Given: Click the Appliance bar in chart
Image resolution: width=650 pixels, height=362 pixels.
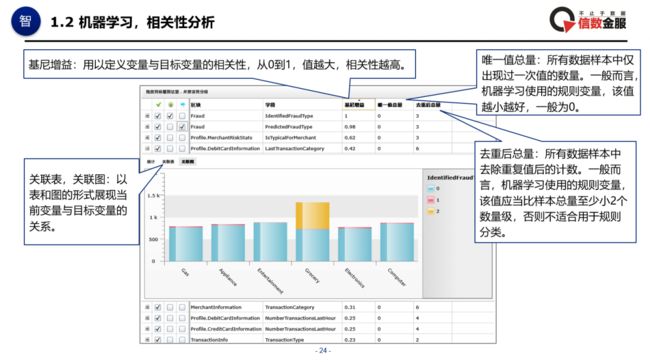Looking at the screenshot, I should tap(228, 243).
